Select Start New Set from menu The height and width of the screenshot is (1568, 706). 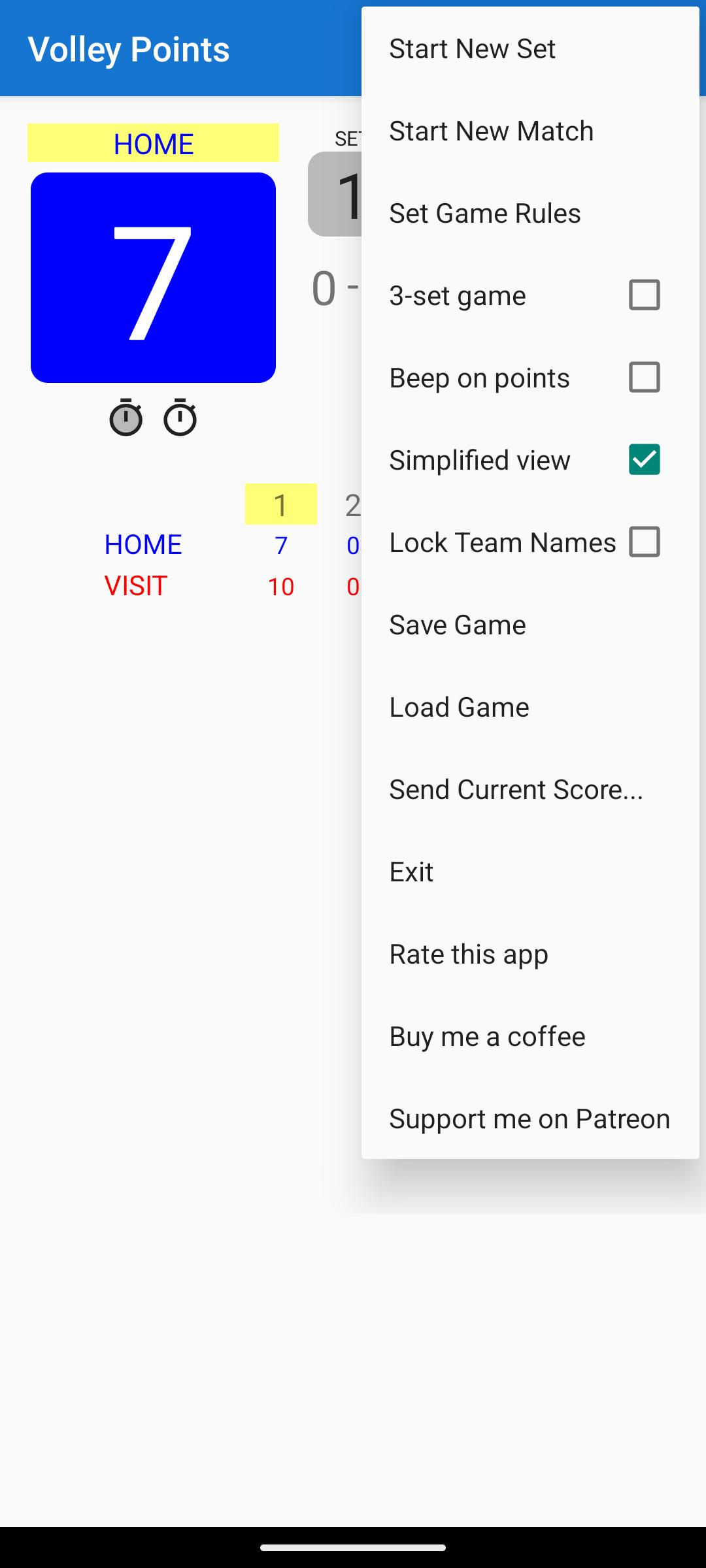[472, 49]
